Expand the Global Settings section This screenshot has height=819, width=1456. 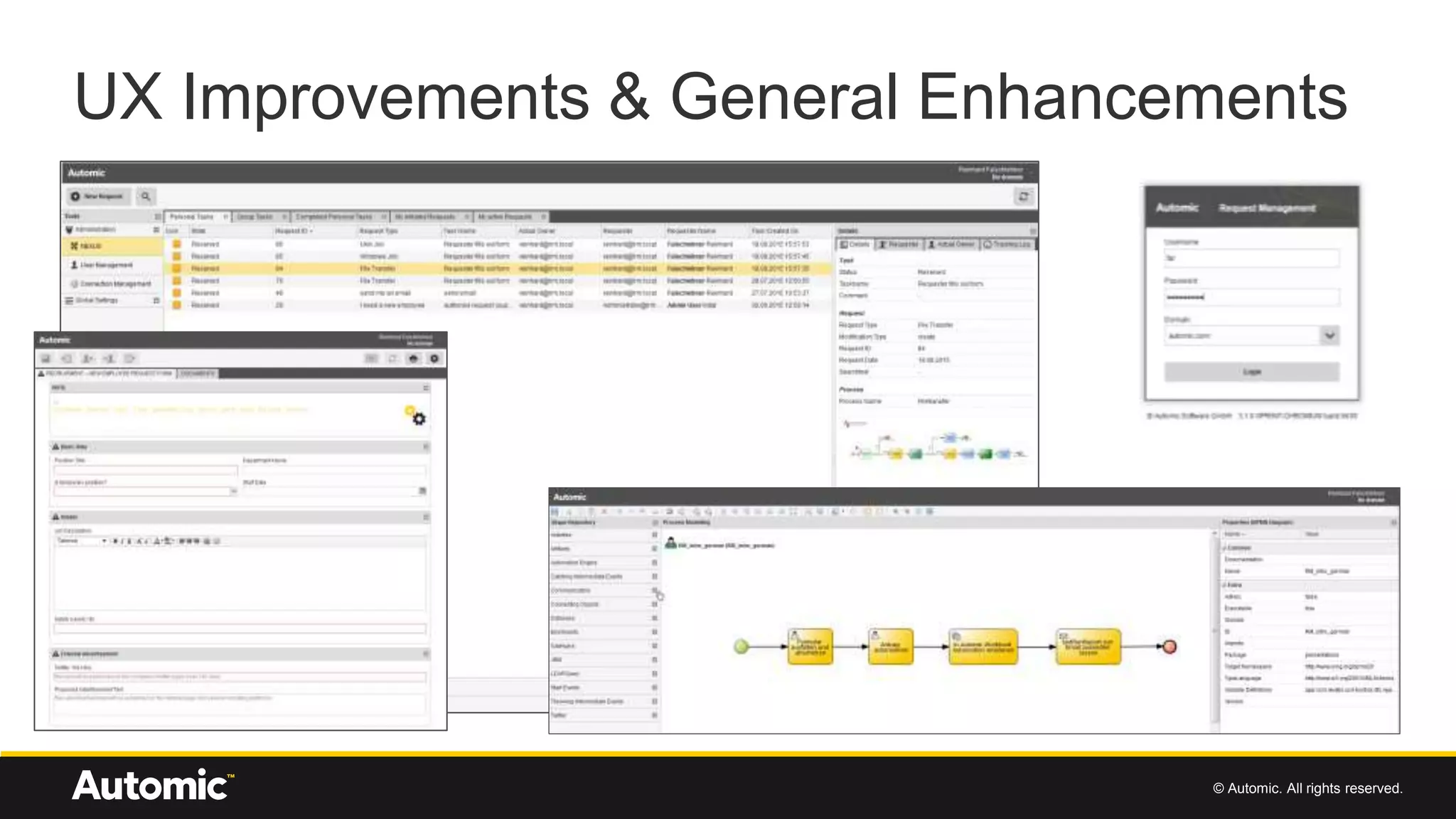[x=156, y=301]
